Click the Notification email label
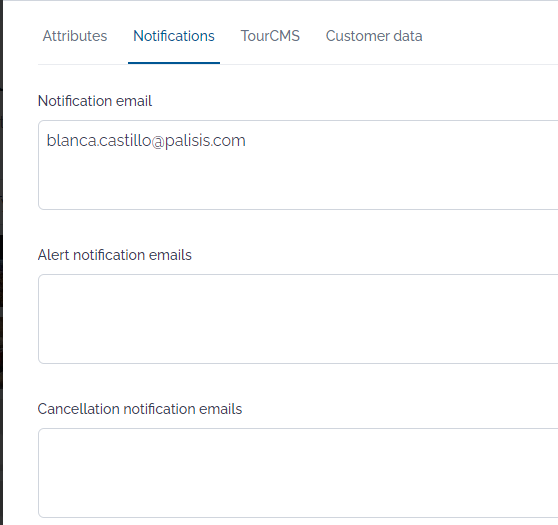 95,101
